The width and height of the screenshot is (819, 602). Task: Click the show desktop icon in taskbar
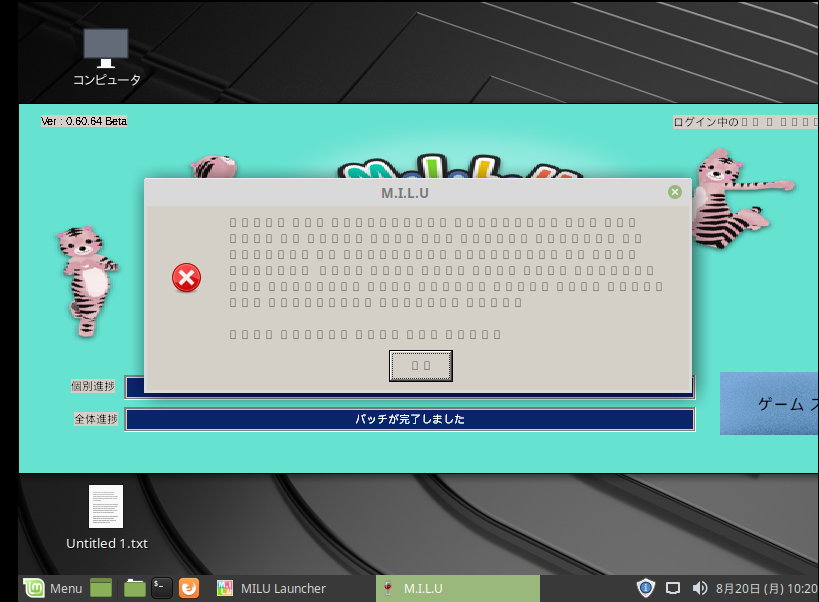coord(101,588)
